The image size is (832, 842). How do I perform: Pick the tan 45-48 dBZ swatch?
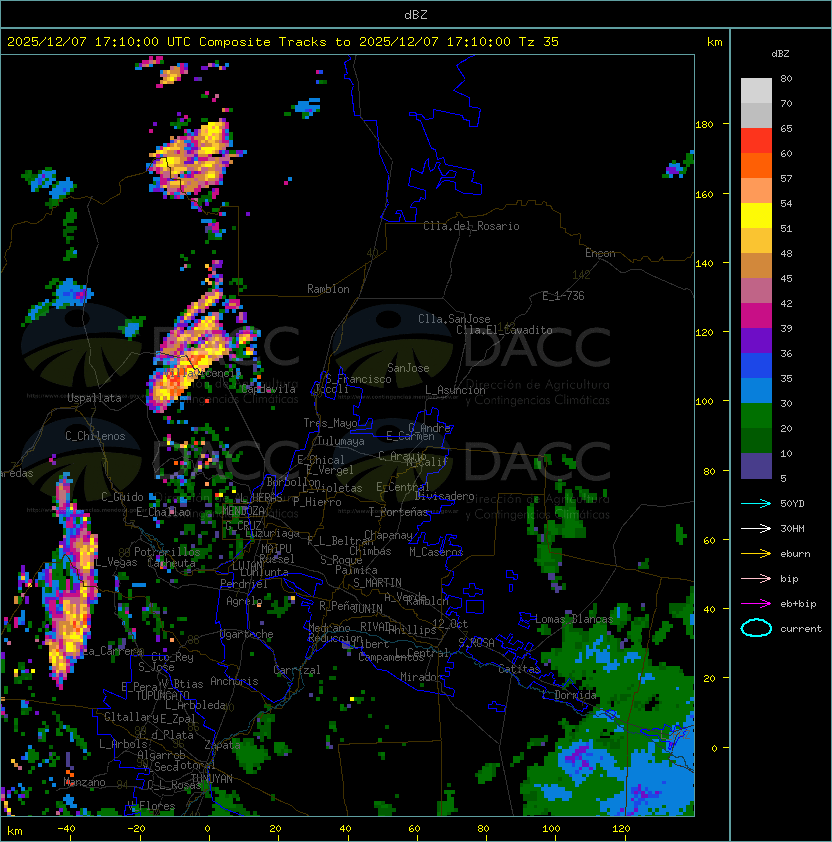click(x=756, y=266)
